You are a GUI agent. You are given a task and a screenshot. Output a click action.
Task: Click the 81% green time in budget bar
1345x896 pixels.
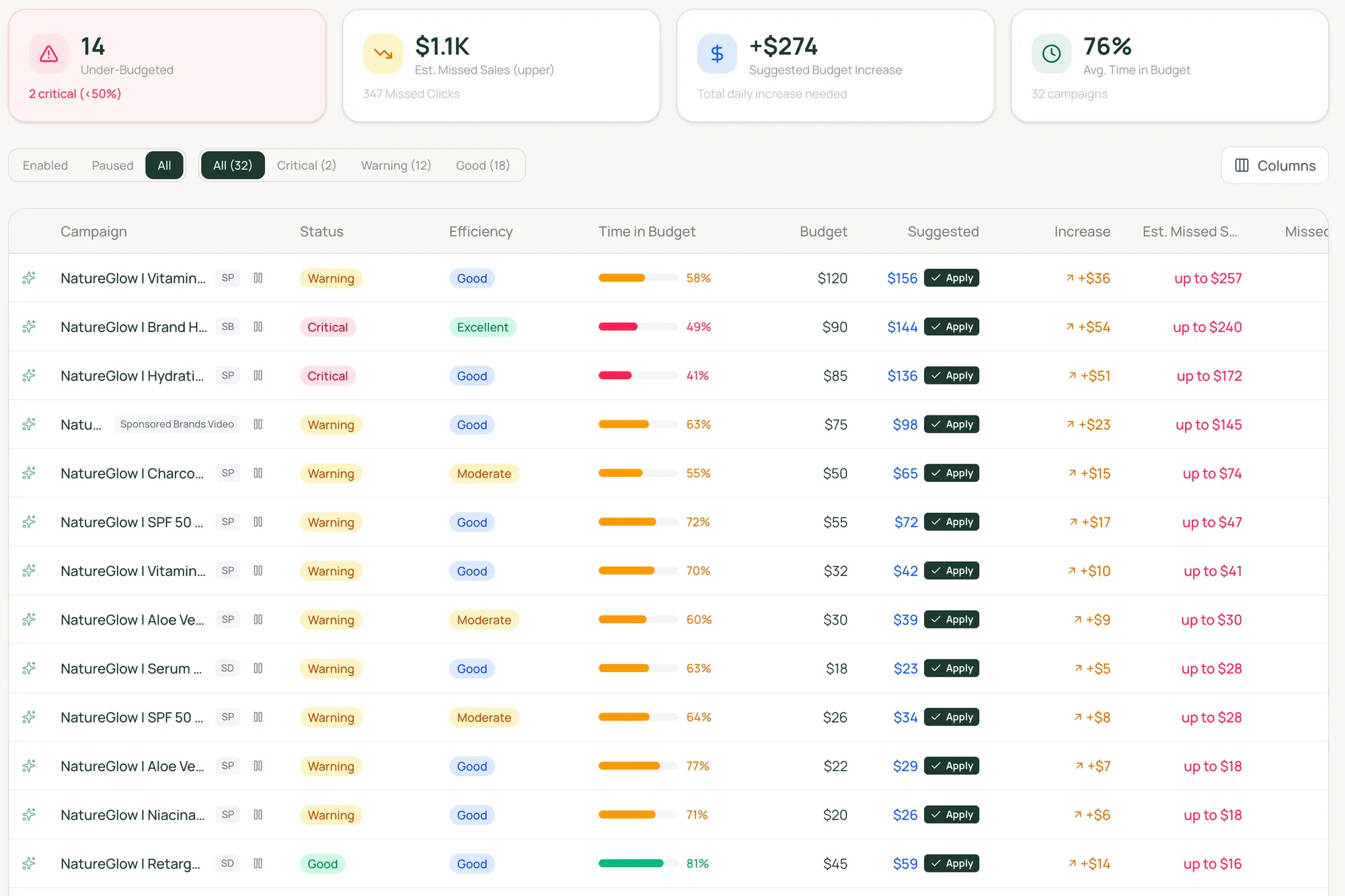(x=638, y=863)
